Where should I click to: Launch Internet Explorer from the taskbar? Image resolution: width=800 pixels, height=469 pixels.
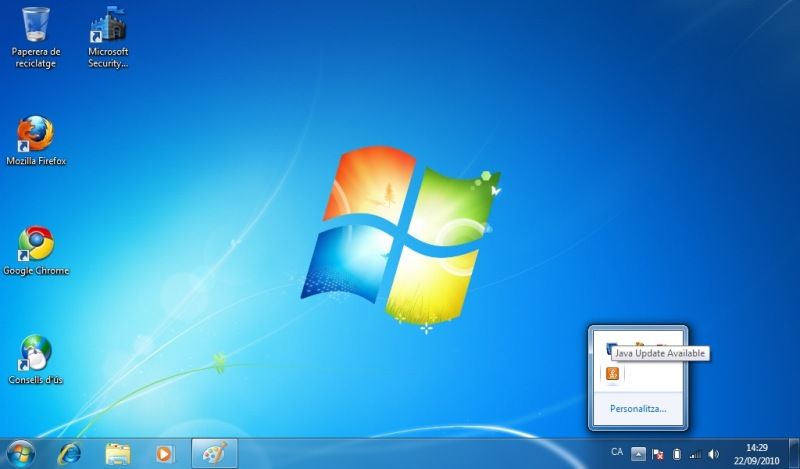[x=69, y=454]
